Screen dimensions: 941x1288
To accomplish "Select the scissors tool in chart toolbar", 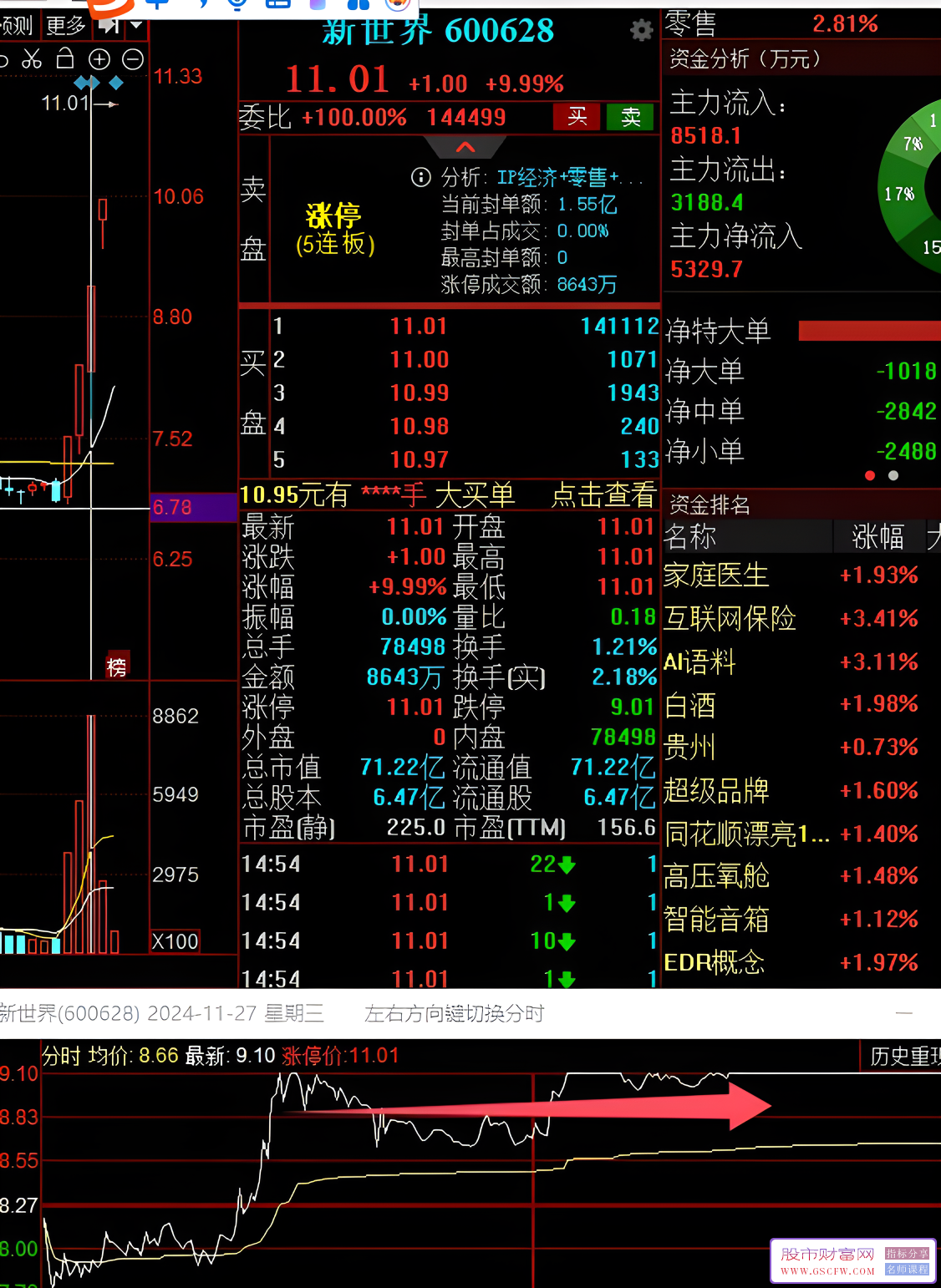I will pyautogui.click(x=32, y=59).
